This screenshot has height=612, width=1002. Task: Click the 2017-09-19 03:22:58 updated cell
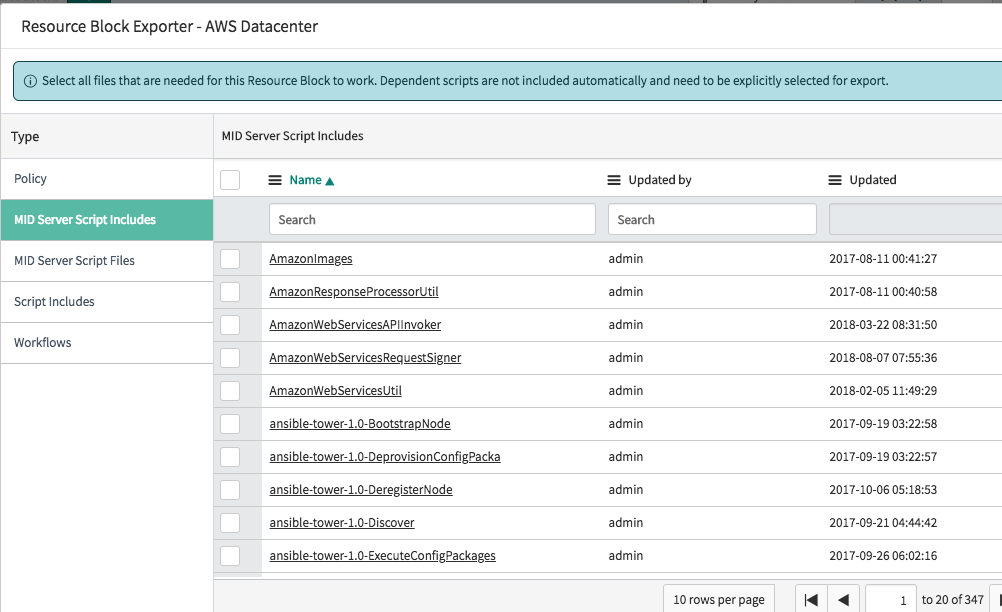(x=883, y=424)
